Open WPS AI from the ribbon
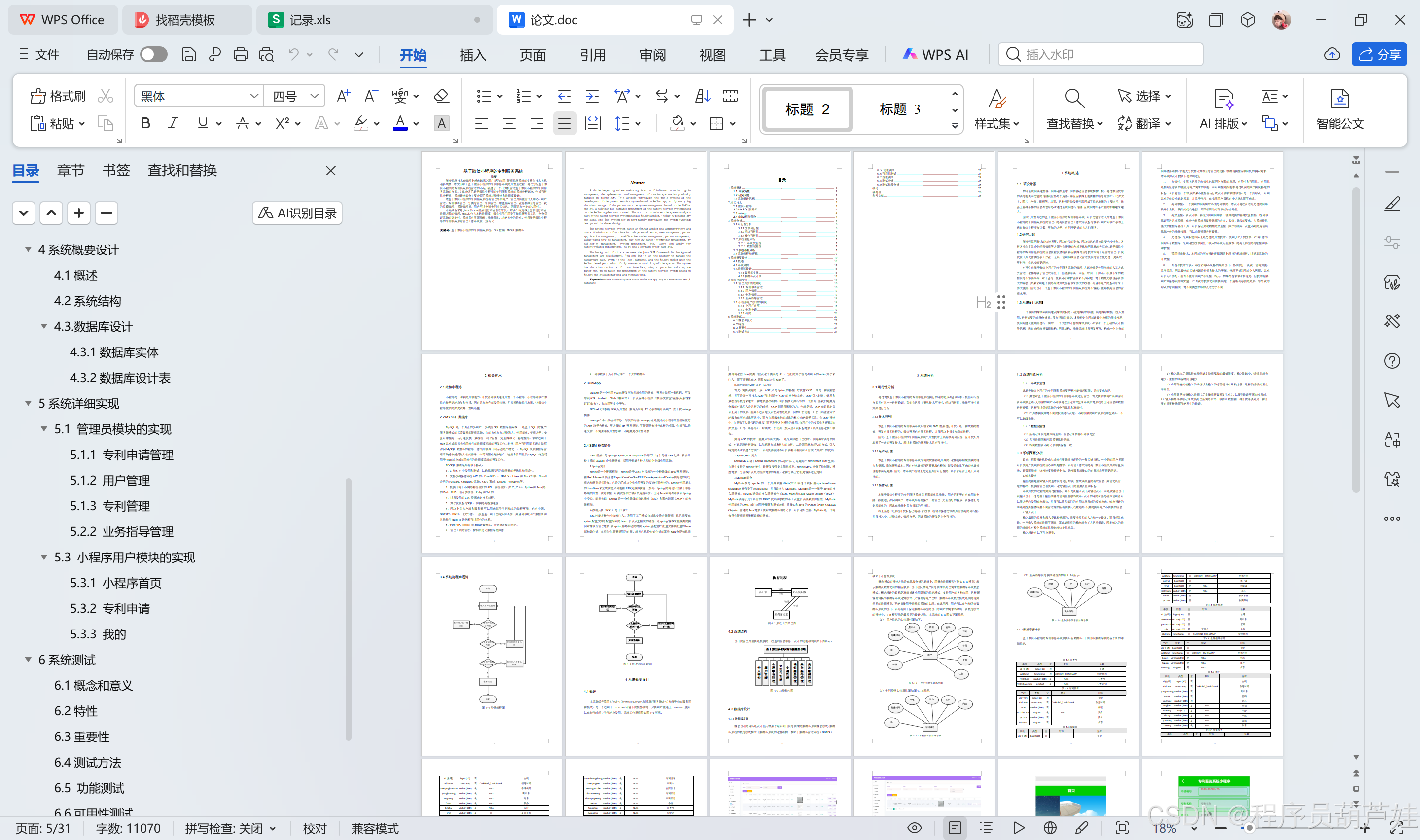 pyautogui.click(x=935, y=54)
